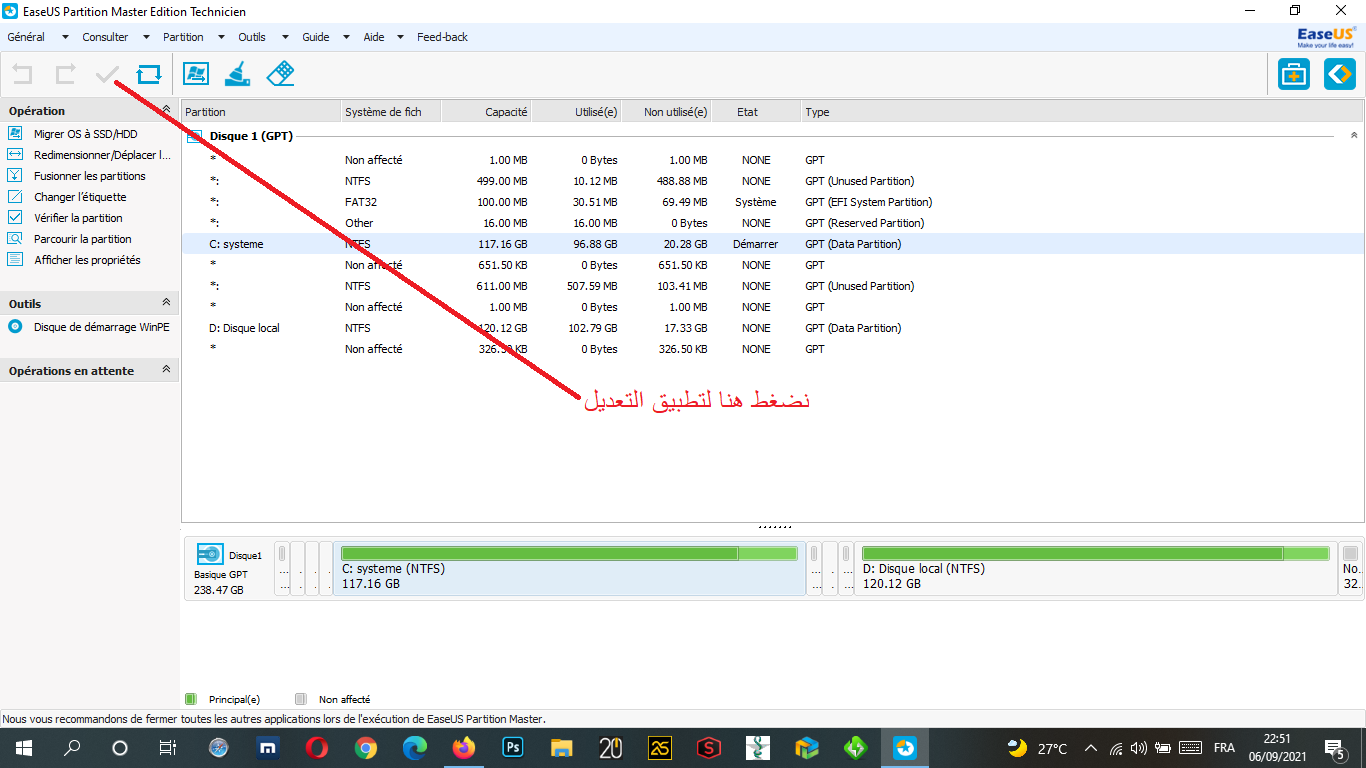Screen dimensions: 1366x768
Task: Click the FRA language indicator in the taskbar
Action: pos(1224,748)
